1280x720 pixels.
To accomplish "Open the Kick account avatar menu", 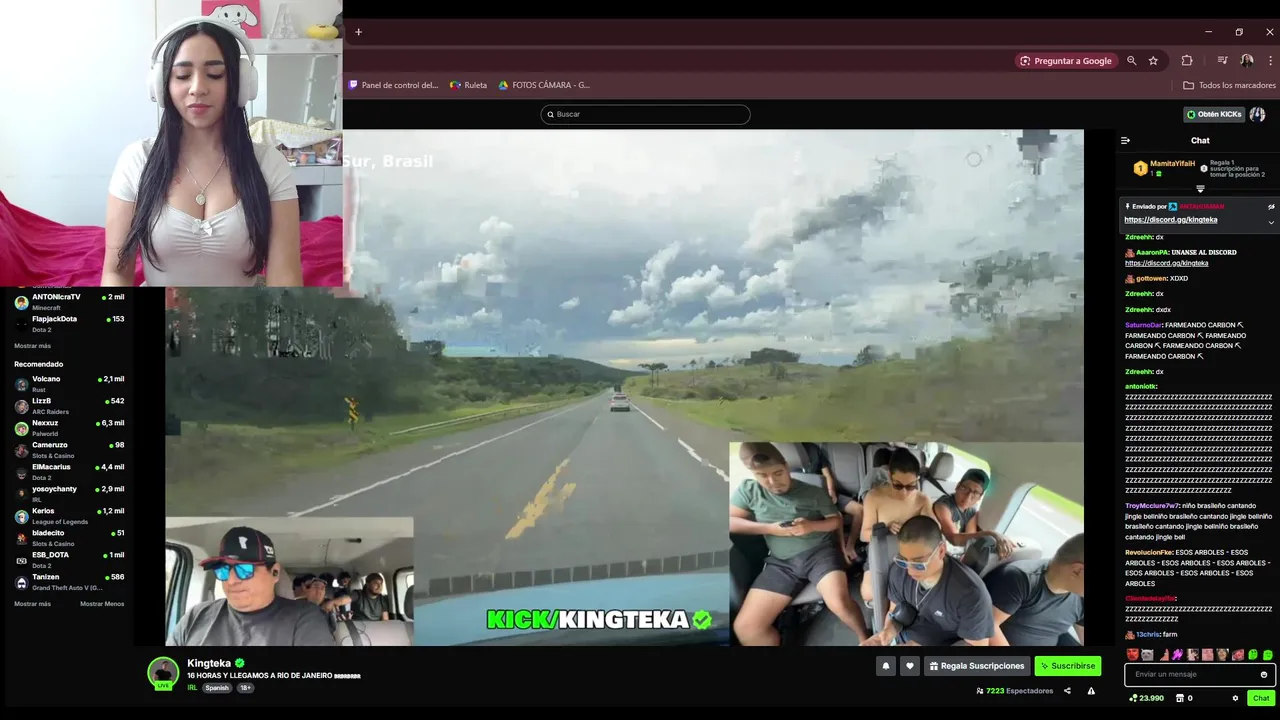I will 1258,114.
